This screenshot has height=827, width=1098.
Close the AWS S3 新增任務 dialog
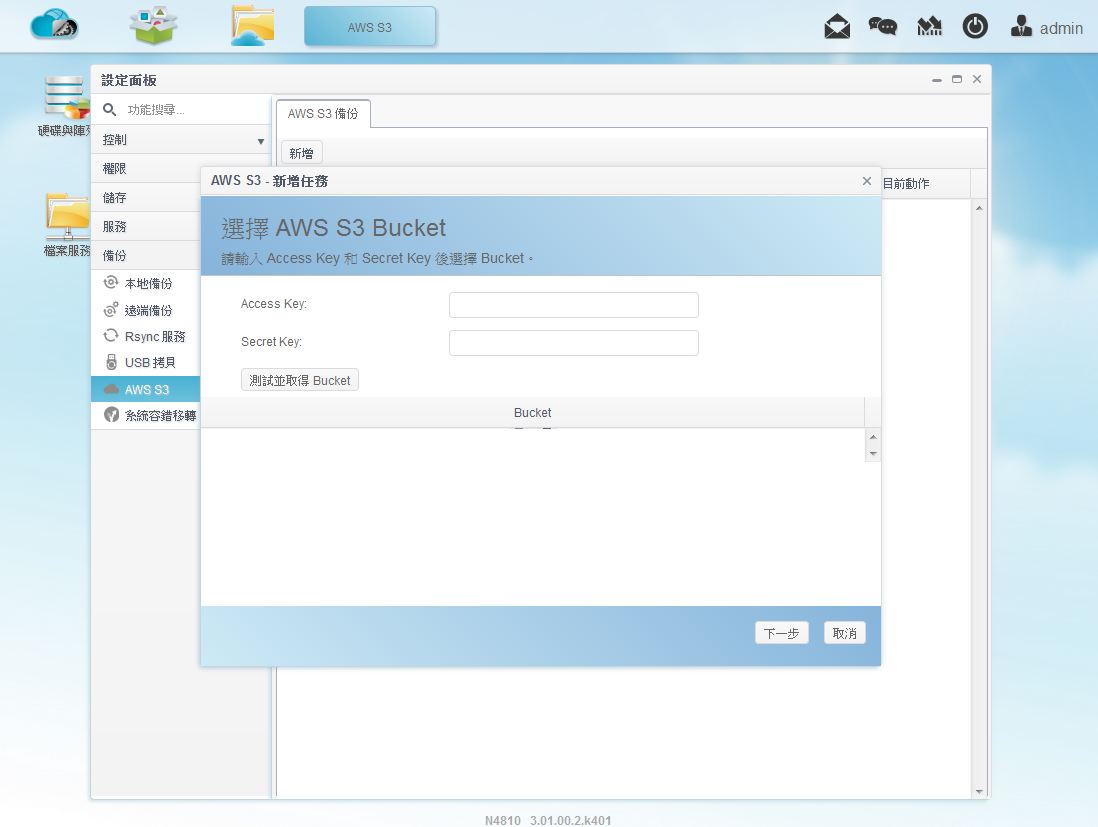coord(867,181)
